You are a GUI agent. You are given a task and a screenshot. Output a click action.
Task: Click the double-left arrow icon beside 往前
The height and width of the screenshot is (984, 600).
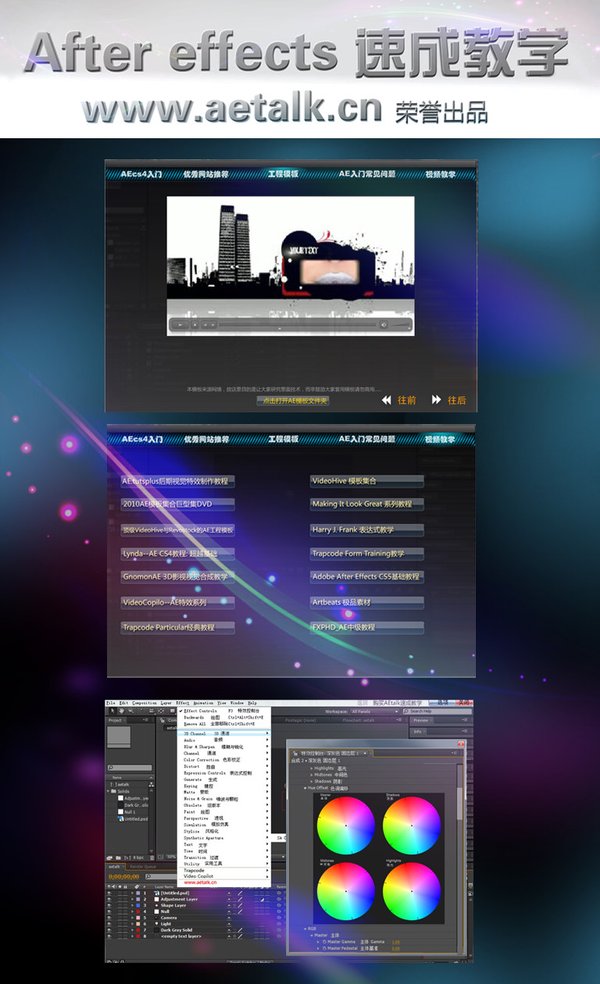(387, 400)
